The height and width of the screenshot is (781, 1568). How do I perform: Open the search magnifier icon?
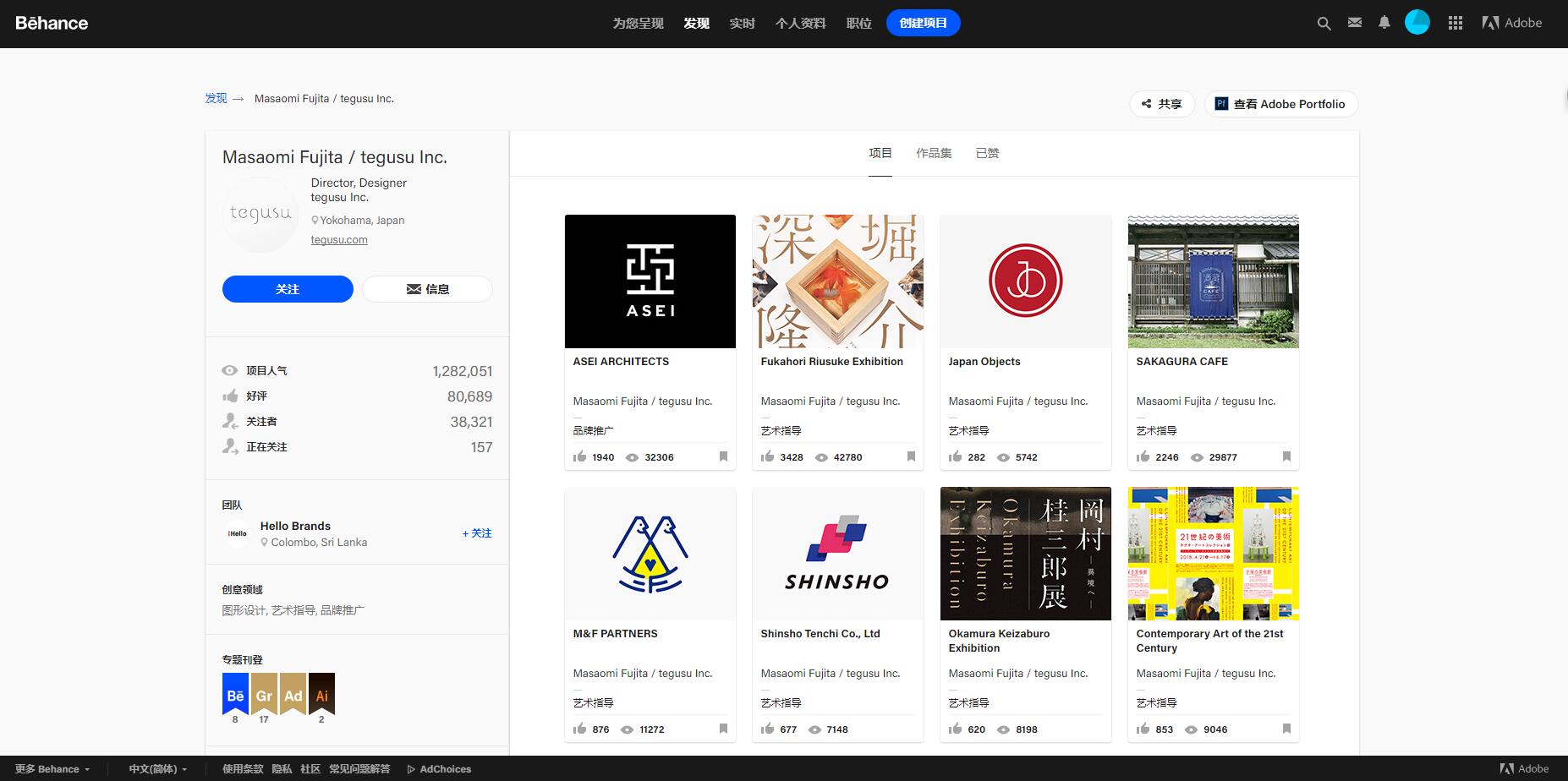(1324, 24)
